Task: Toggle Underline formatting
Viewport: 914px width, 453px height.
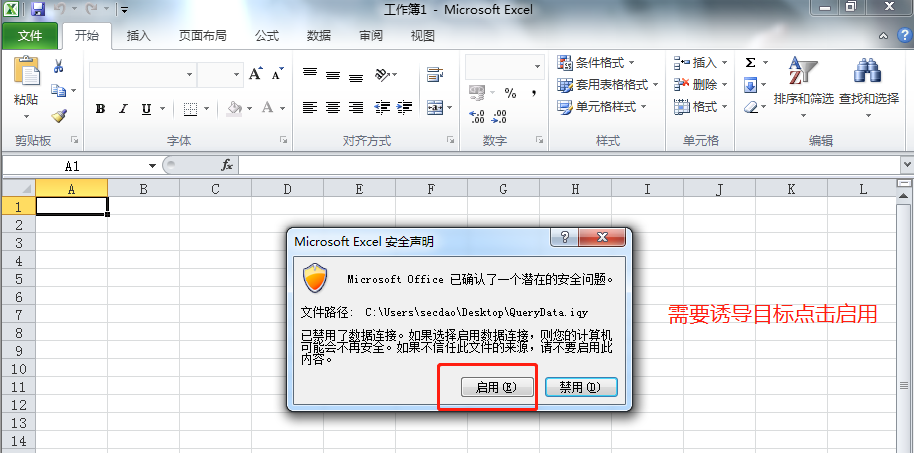Action: 146,109
